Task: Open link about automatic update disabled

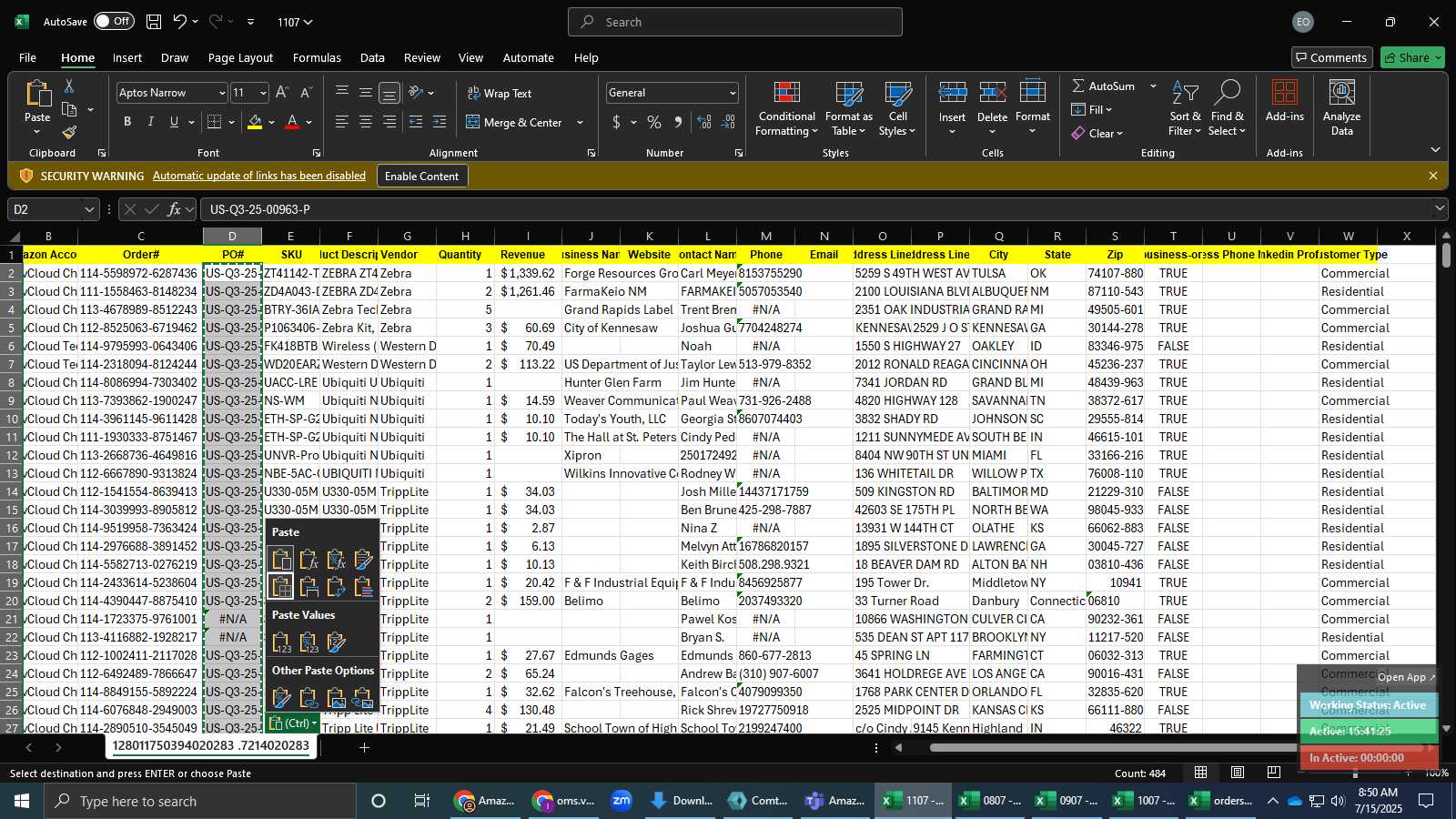Action: point(259,176)
